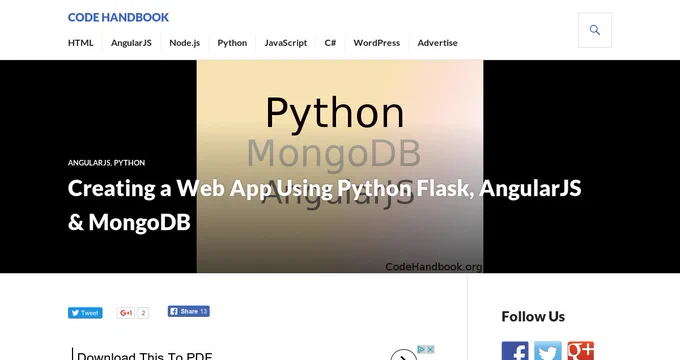Open the Node.js menu item
The image size is (680, 360).
(x=184, y=43)
